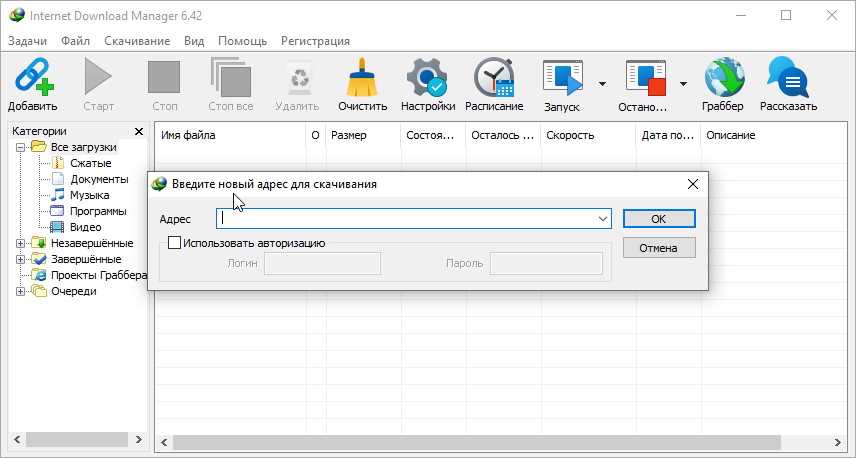Maximize the Internet Download Manager window

[786, 15]
